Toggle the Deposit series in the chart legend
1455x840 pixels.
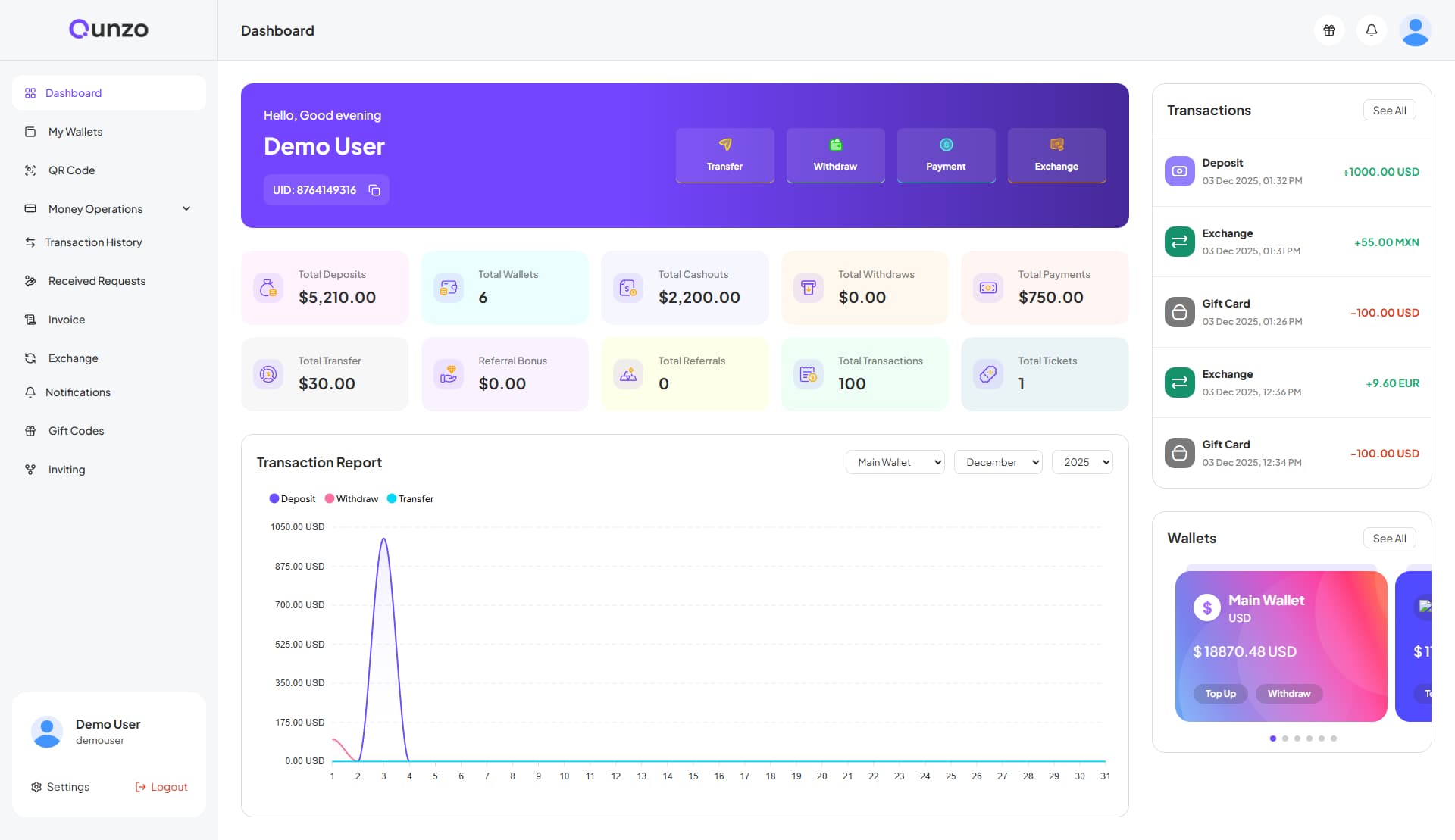pos(293,499)
